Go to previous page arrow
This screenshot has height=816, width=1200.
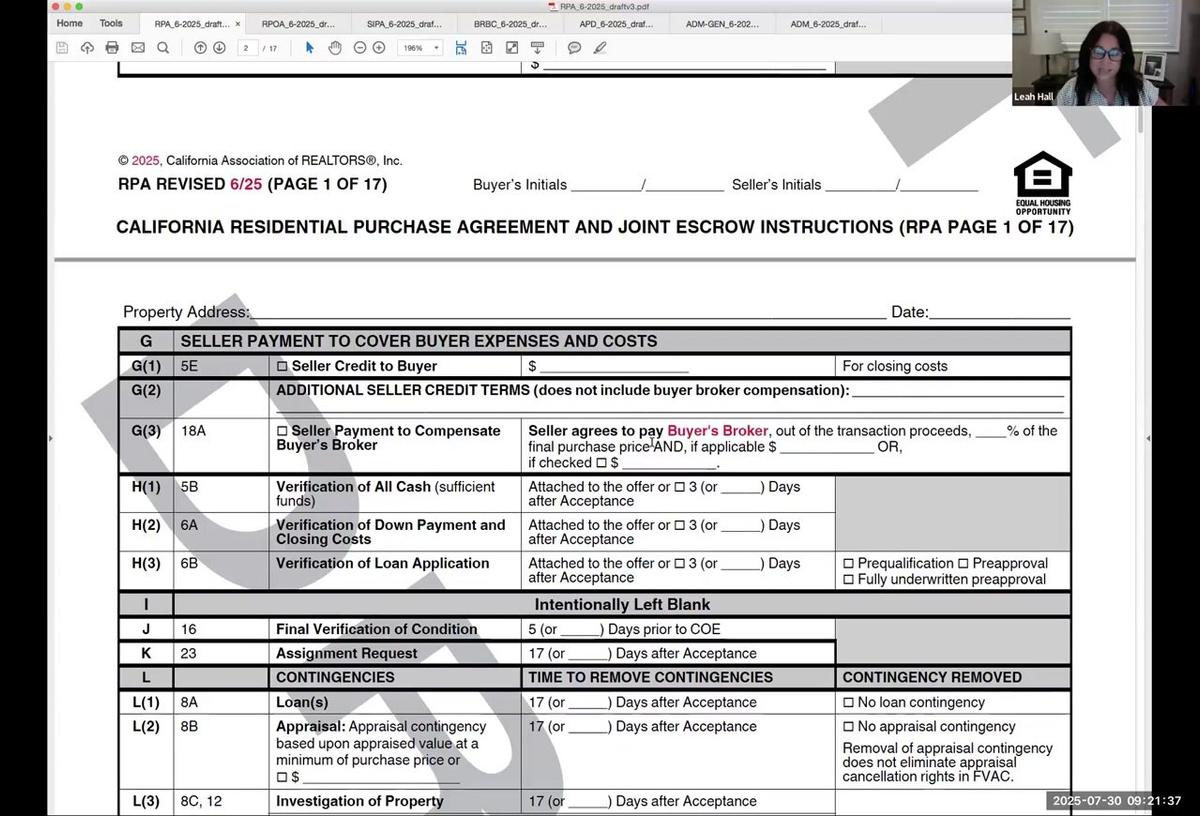200,47
